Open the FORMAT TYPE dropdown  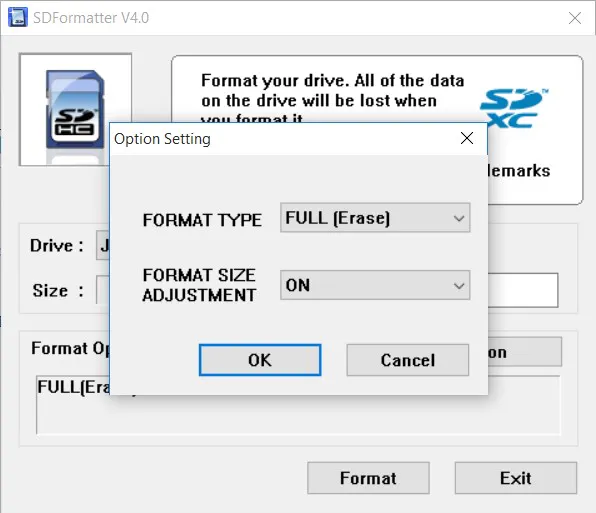(375, 218)
